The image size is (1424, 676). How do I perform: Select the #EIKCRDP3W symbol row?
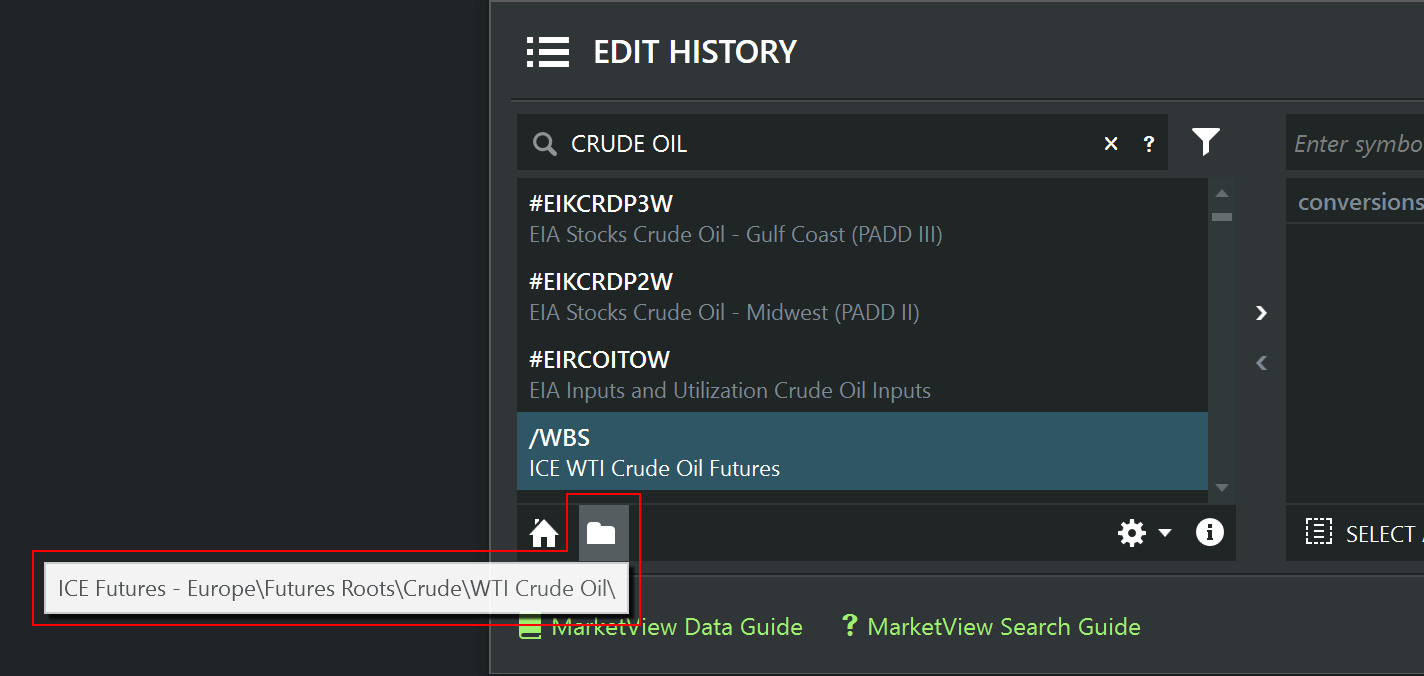(862, 218)
